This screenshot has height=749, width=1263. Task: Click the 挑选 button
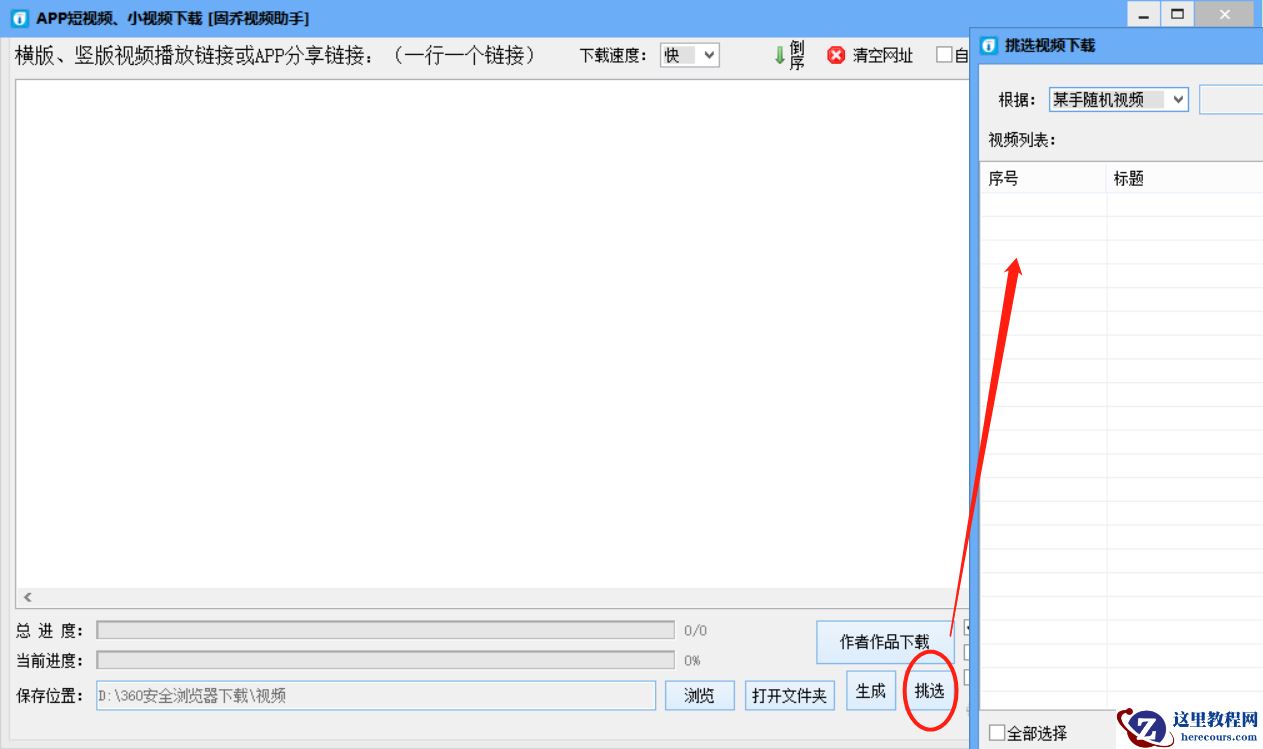930,691
